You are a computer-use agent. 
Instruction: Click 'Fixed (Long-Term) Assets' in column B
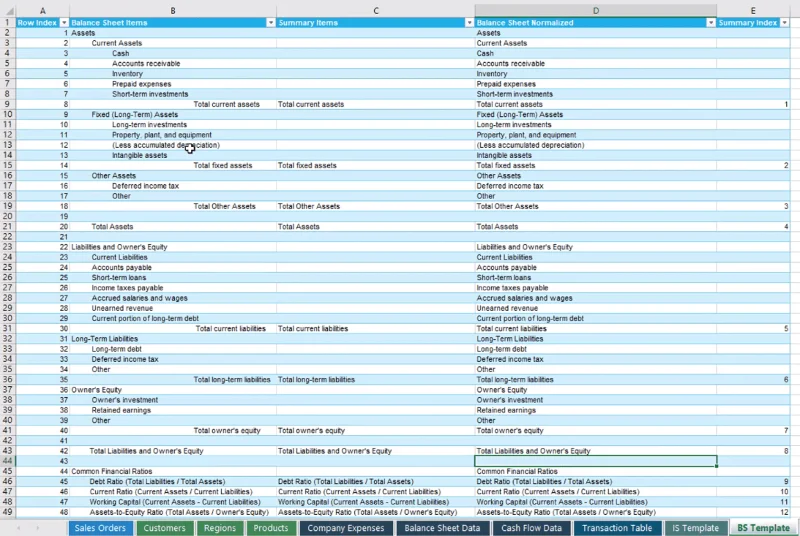[x=135, y=114]
